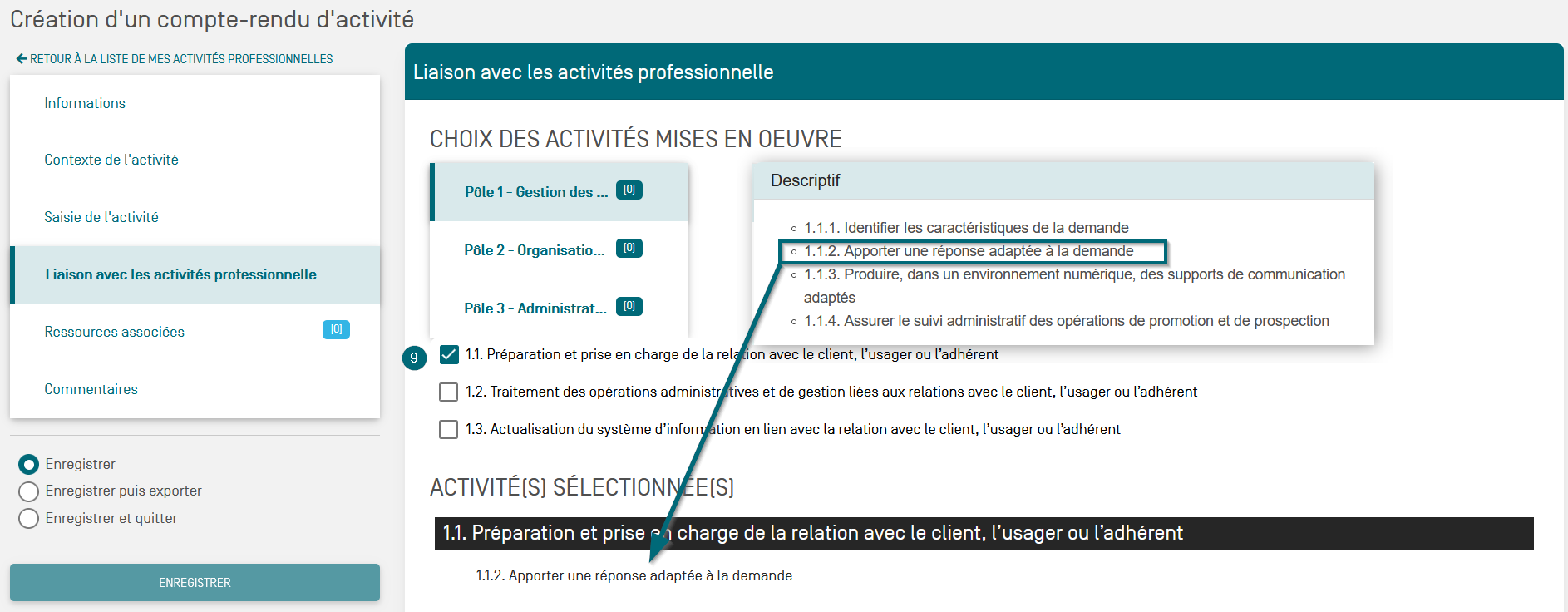The height and width of the screenshot is (612, 1568).
Task: Click the Ressources associées count badge
Action: tap(336, 330)
